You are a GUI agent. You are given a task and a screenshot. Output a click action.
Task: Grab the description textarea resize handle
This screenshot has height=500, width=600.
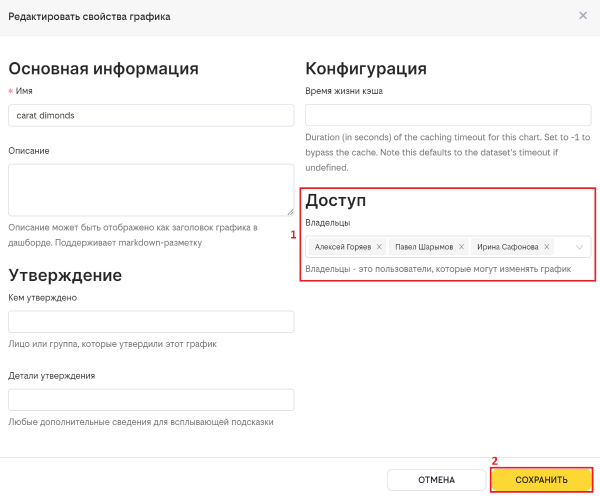tap(290, 212)
